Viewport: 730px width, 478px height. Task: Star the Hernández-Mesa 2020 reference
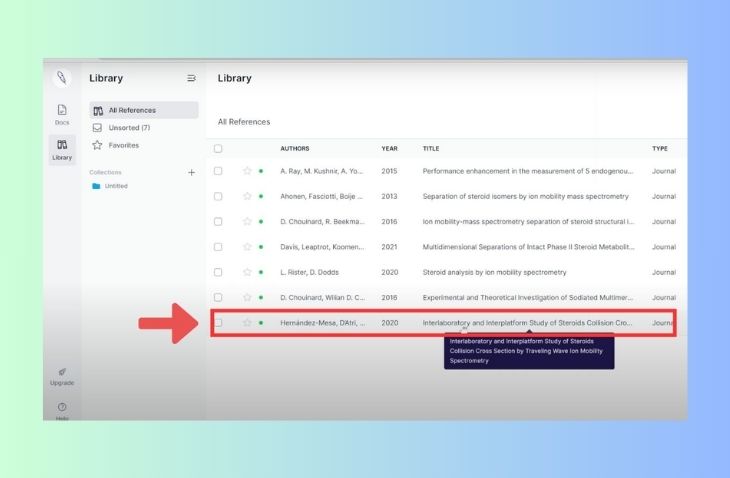coord(247,323)
